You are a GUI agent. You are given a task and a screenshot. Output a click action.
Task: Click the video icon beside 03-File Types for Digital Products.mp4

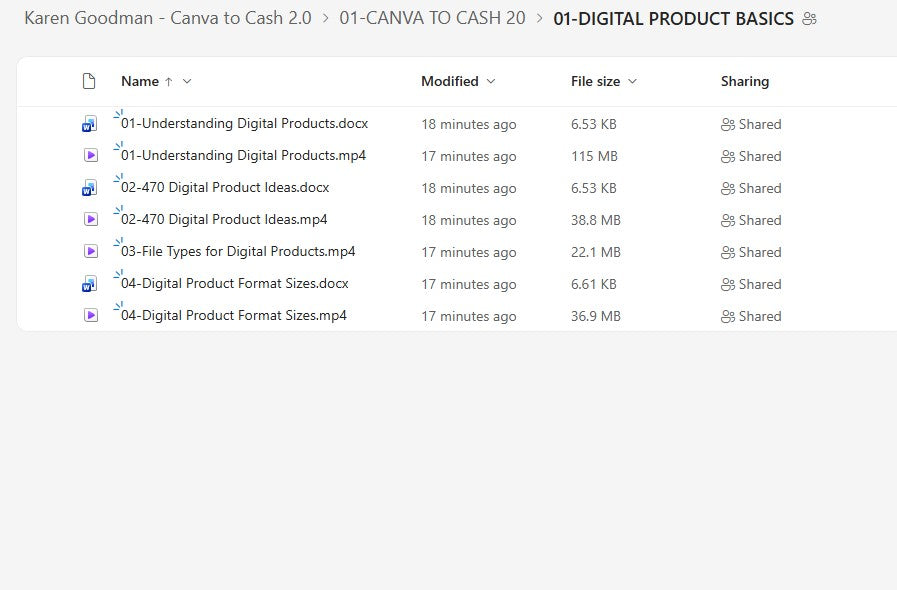(90, 252)
